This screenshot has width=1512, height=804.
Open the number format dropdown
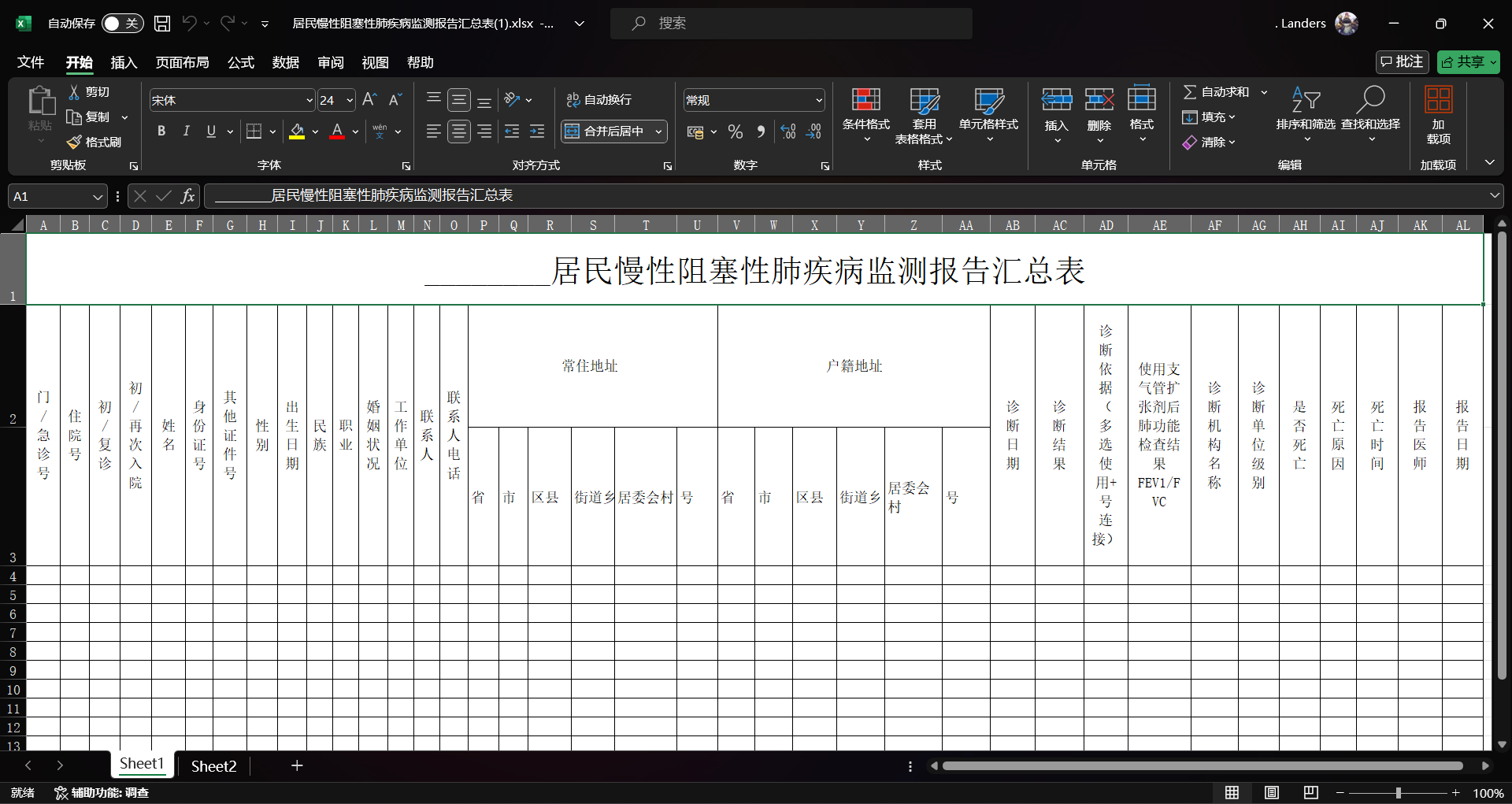pos(819,101)
